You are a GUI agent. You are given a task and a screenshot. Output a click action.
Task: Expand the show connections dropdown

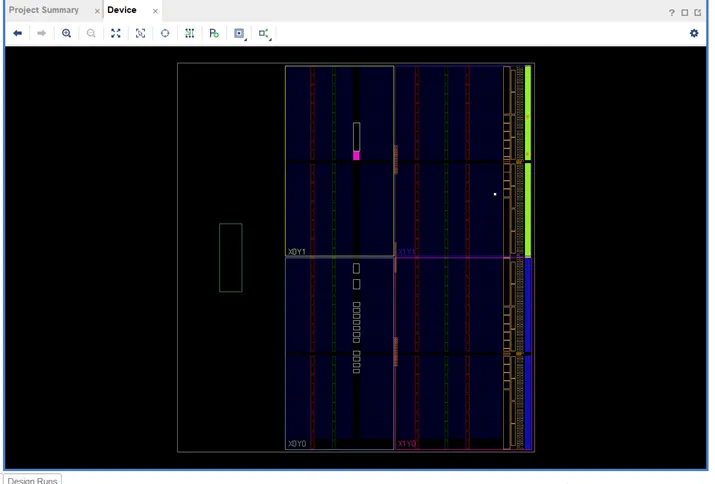click(264, 33)
